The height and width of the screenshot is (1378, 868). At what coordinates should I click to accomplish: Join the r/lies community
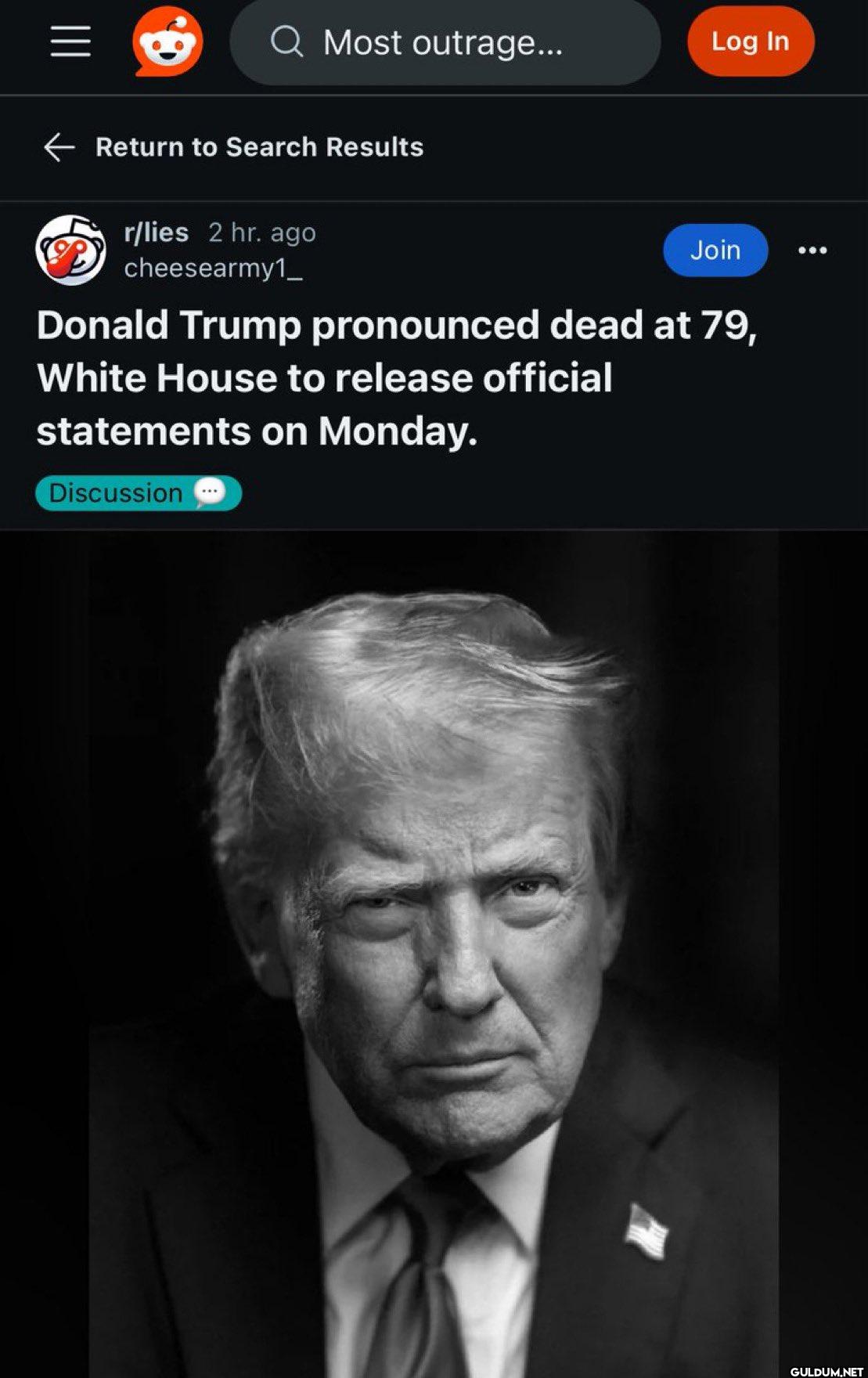point(715,250)
